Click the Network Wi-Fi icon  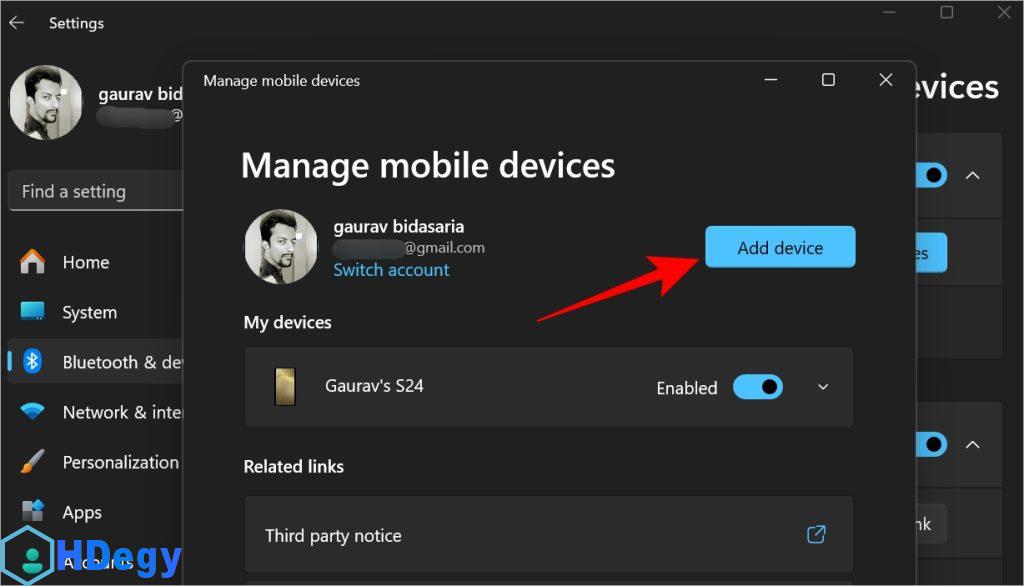(x=32, y=412)
